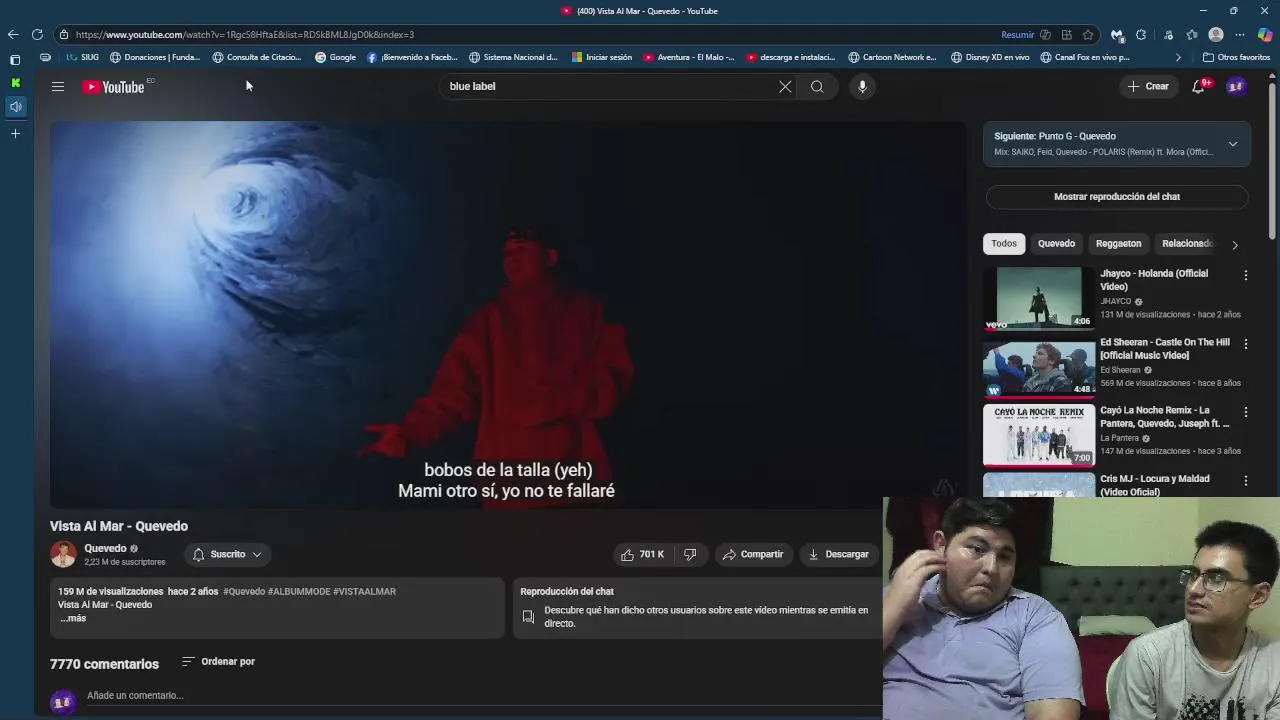Share the video via Compartir

[x=753, y=554]
